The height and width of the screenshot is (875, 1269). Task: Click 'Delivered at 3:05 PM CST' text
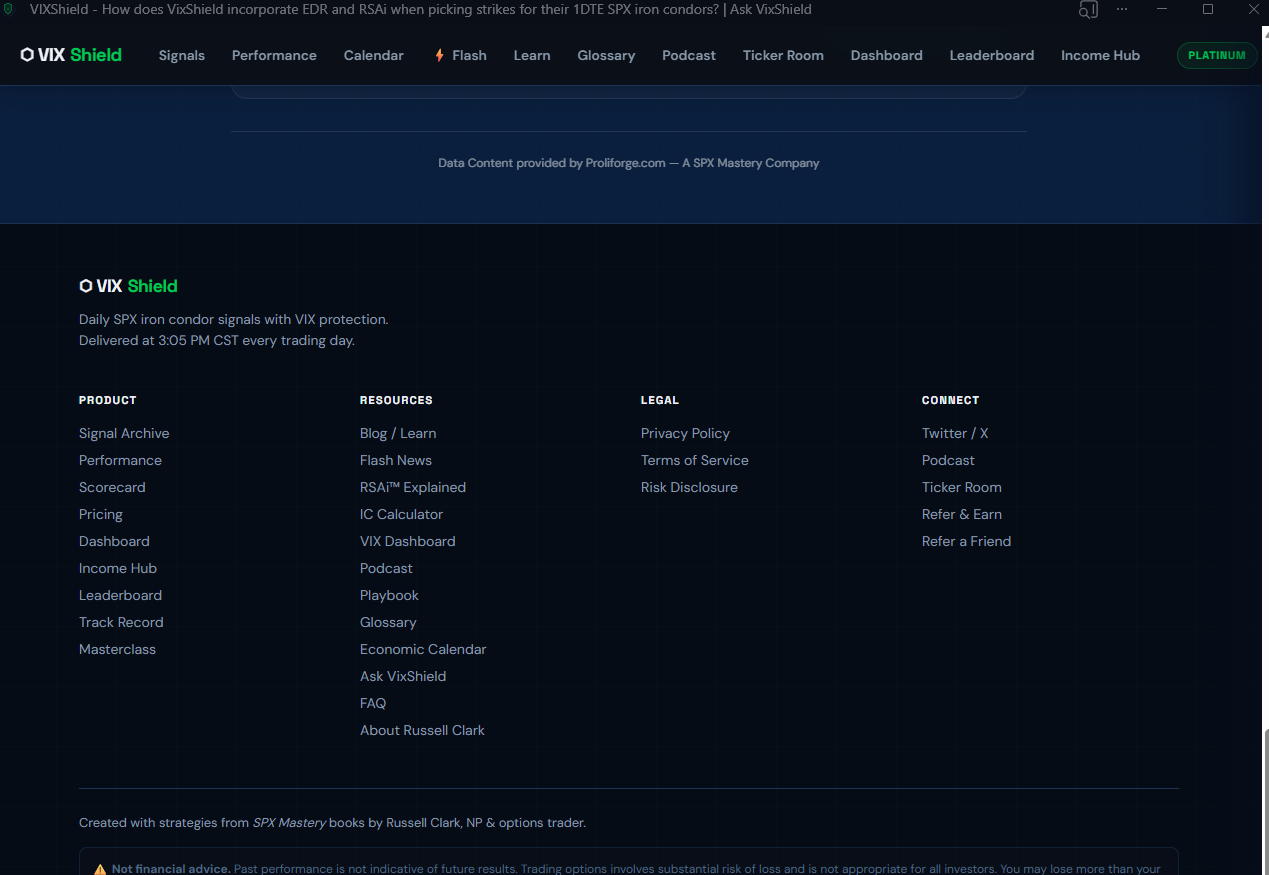(x=217, y=341)
